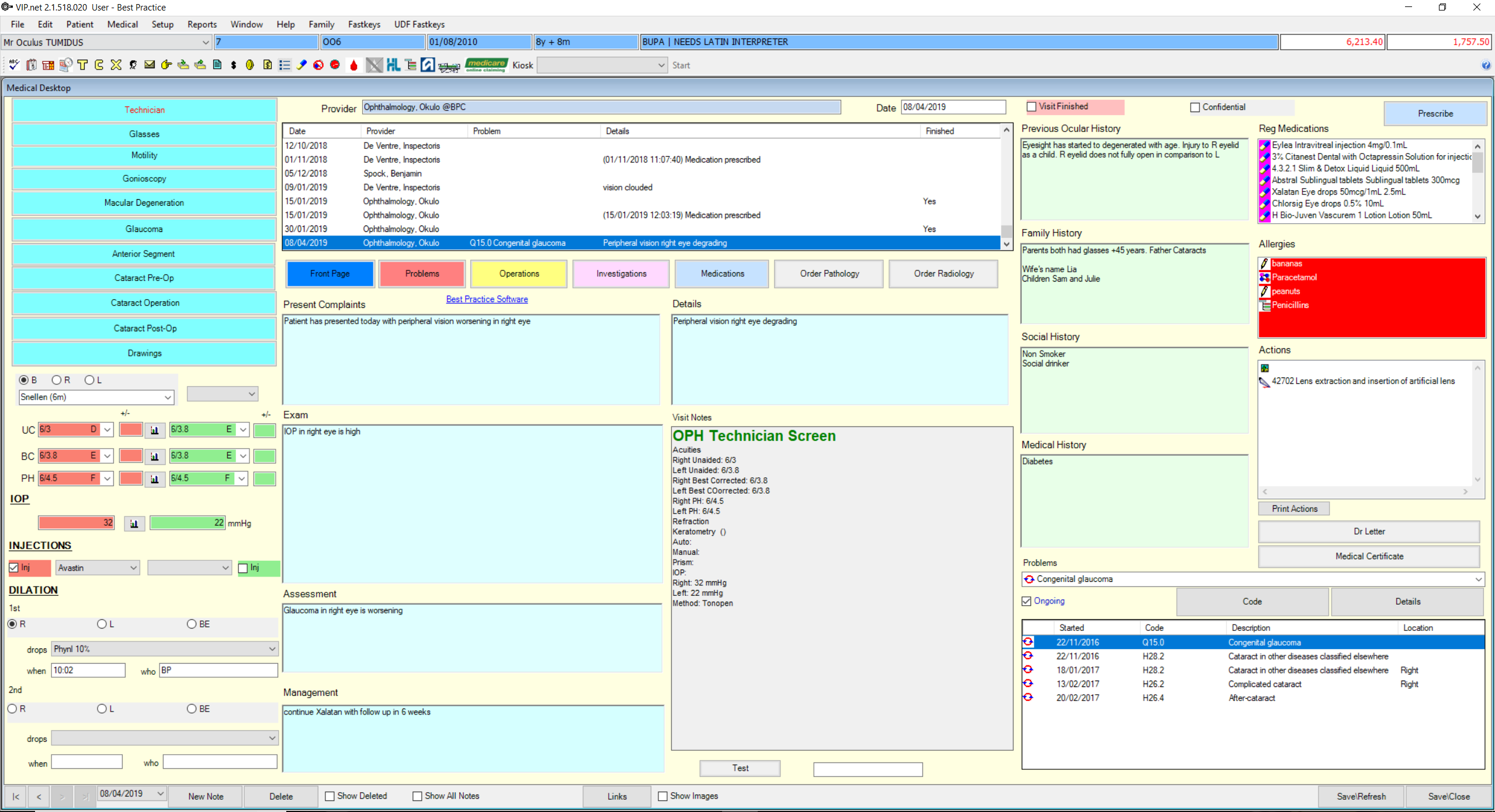Click the IOP graph icon button
The width and height of the screenshot is (1495, 812).
point(134,523)
